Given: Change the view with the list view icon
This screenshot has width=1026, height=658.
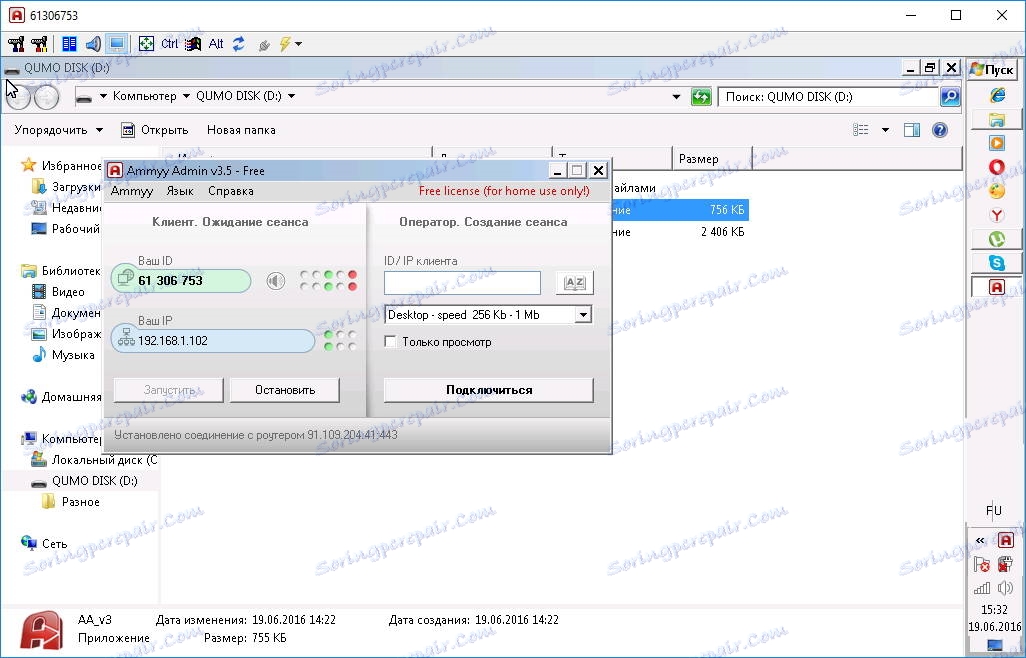Looking at the screenshot, I should [x=861, y=130].
